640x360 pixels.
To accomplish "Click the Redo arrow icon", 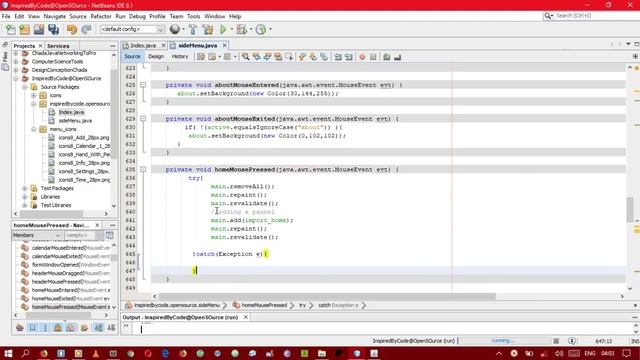I will (x=86, y=29).
